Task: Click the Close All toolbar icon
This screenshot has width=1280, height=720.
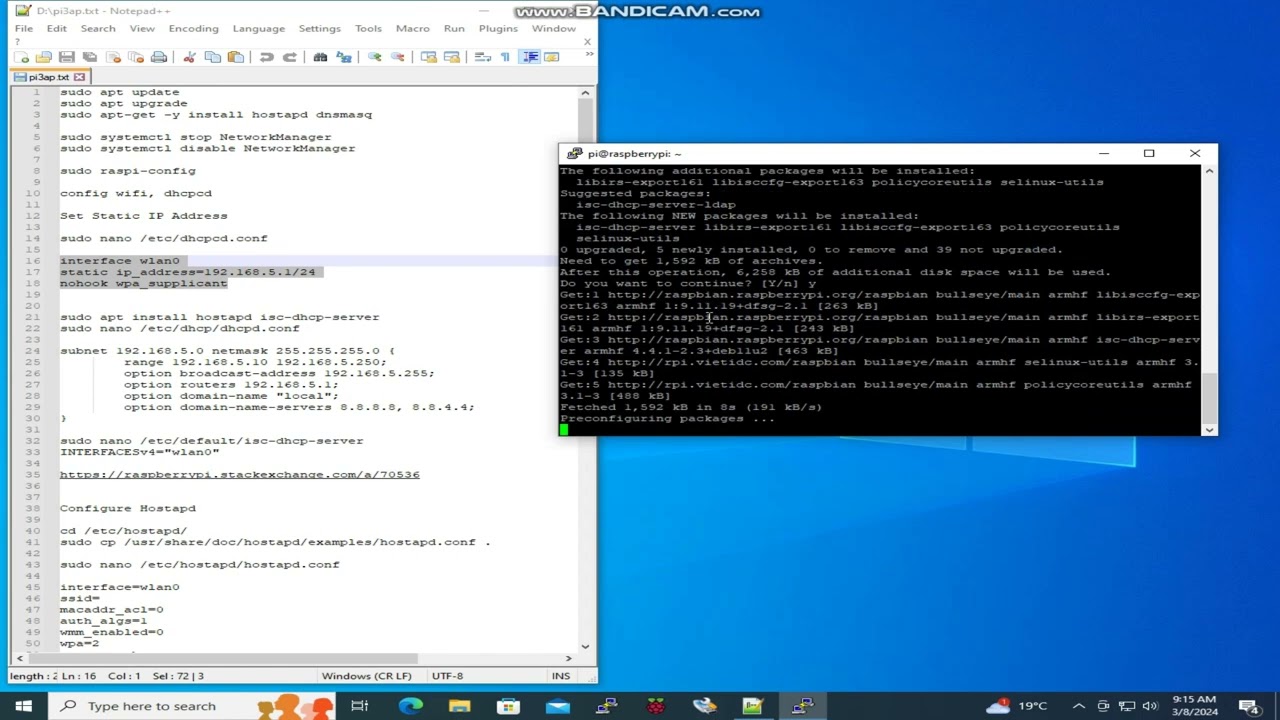Action: point(136,57)
